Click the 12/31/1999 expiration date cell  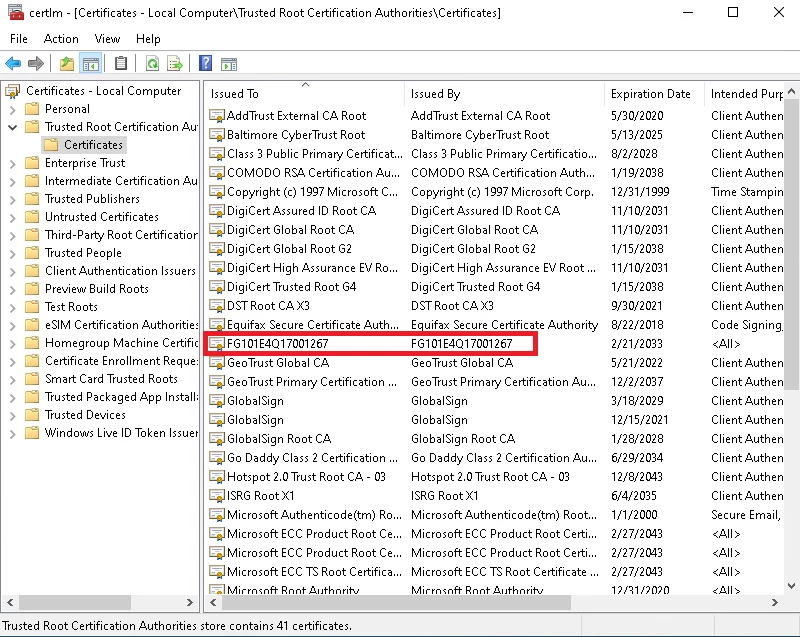click(640, 192)
